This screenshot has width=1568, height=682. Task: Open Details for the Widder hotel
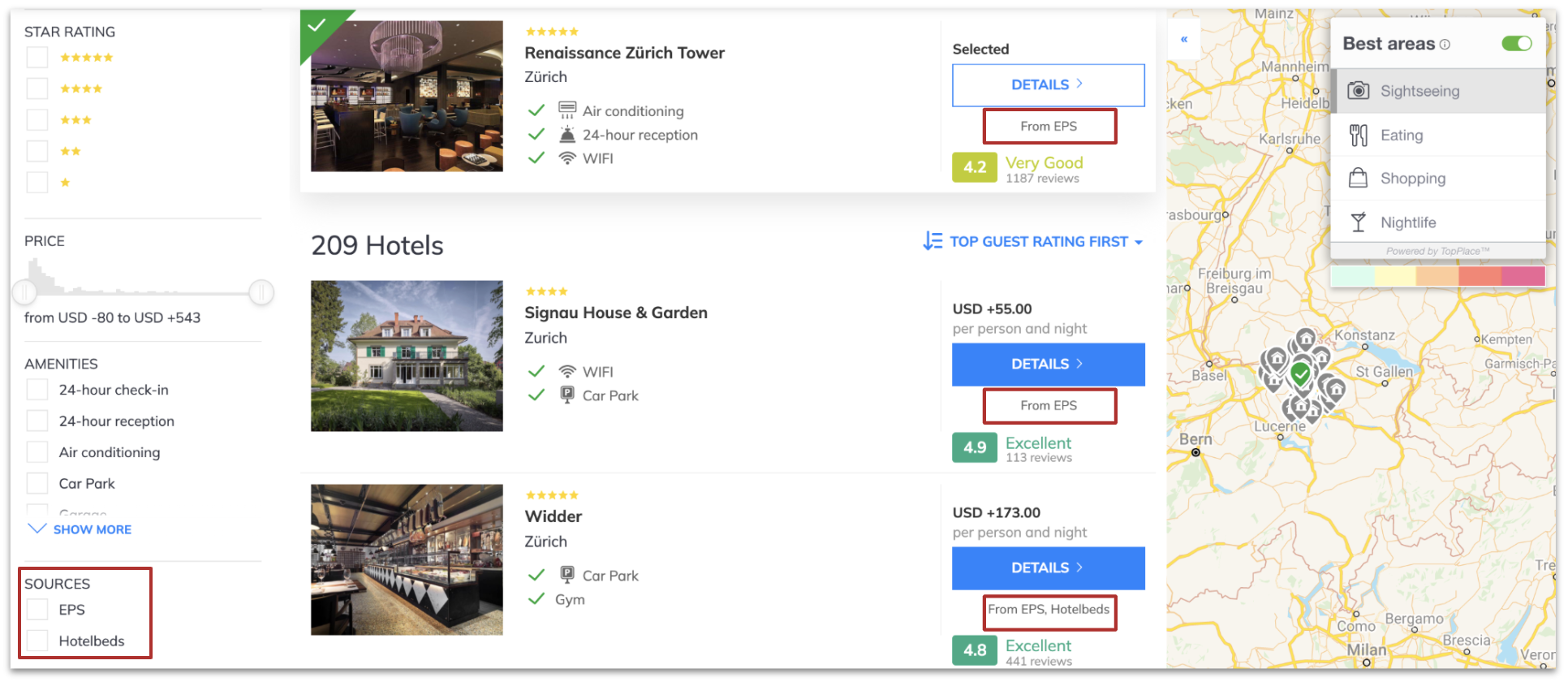[x=1048, y=568]
